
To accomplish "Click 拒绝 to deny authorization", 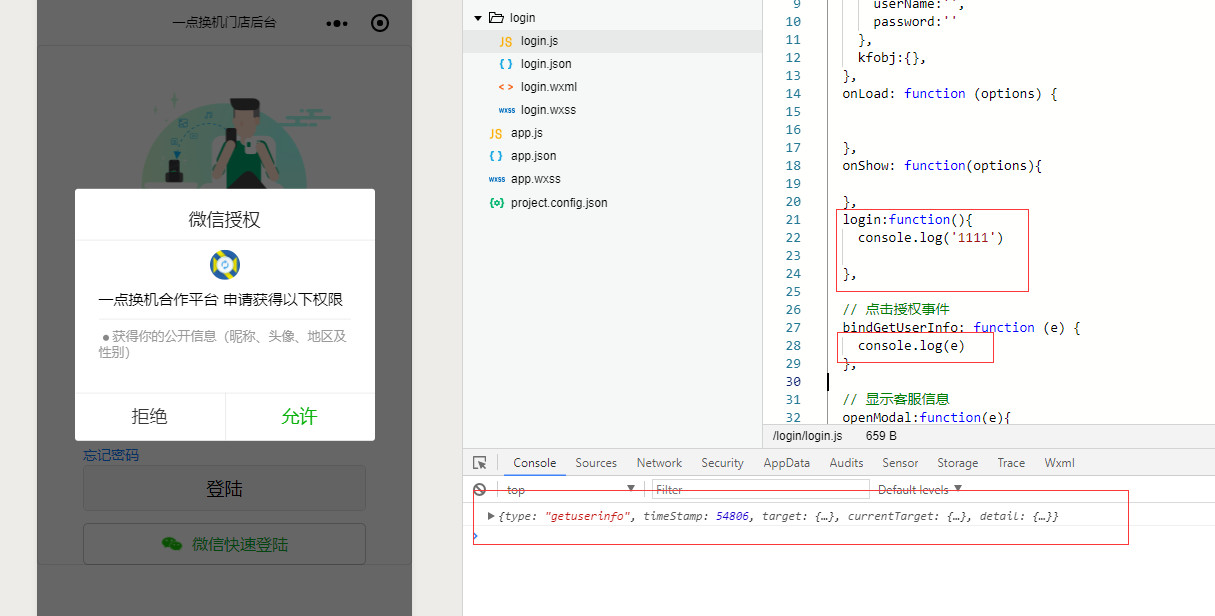I will pos(150,417).
